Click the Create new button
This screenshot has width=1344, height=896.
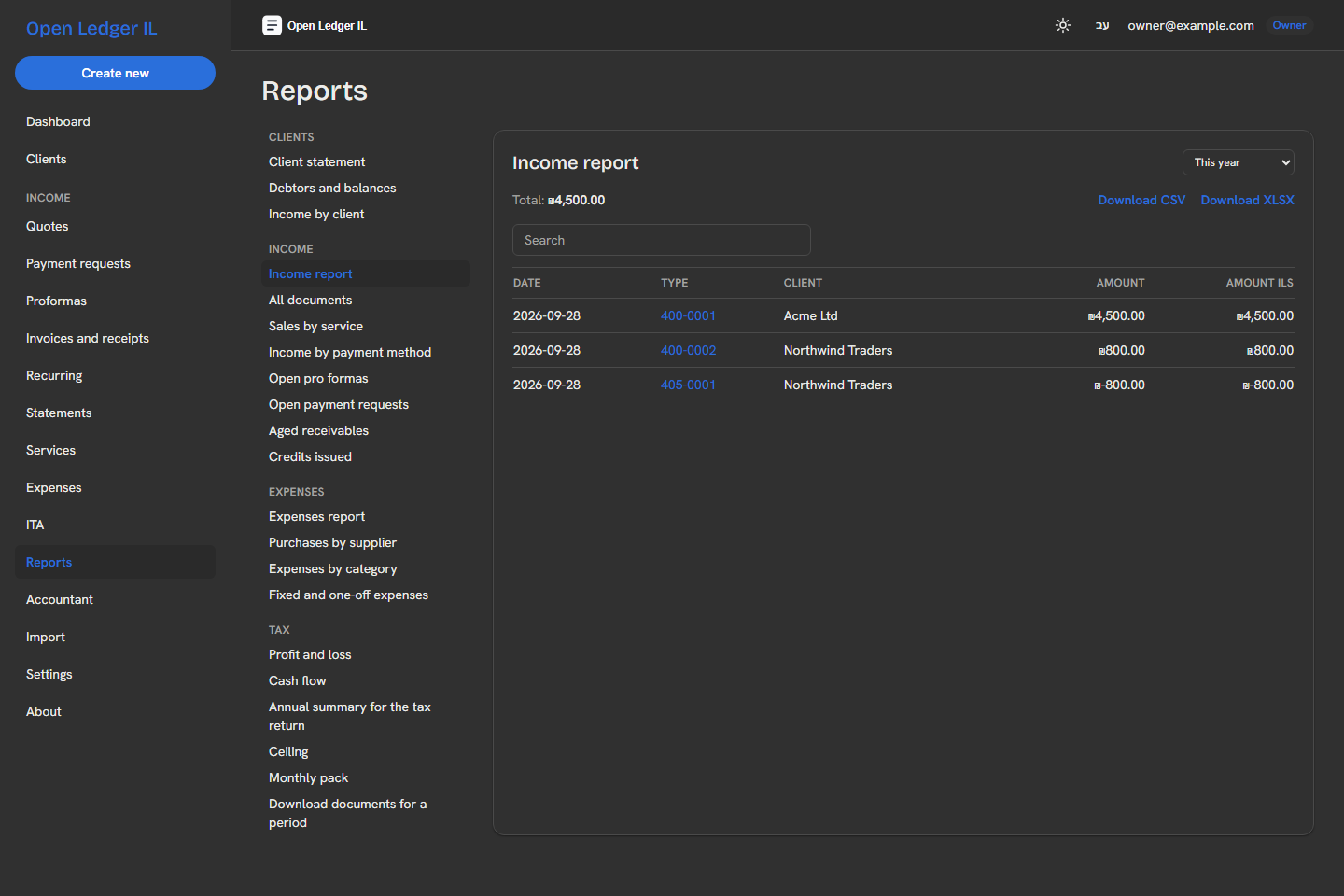click(115, 73)
